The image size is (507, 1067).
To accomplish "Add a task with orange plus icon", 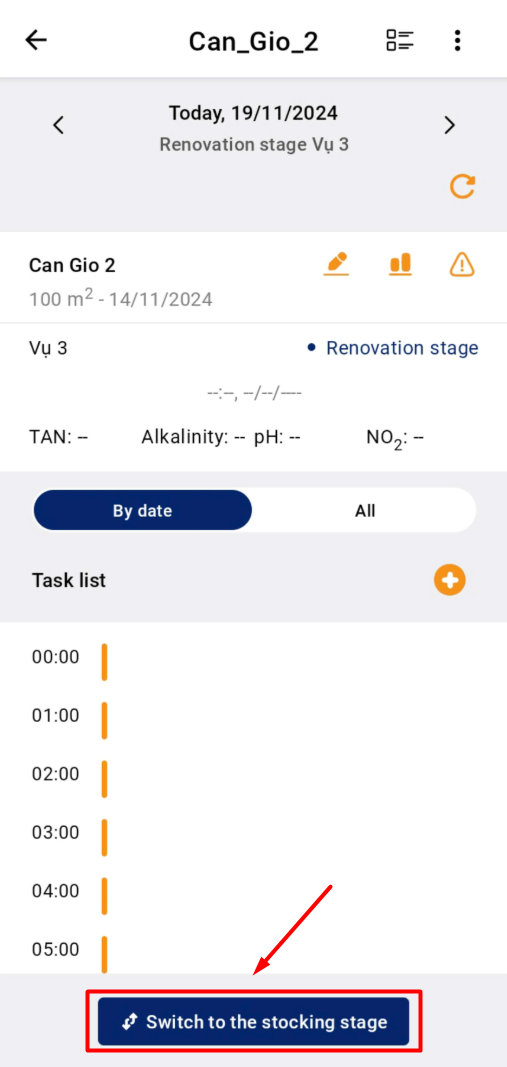I will (450, 580).
